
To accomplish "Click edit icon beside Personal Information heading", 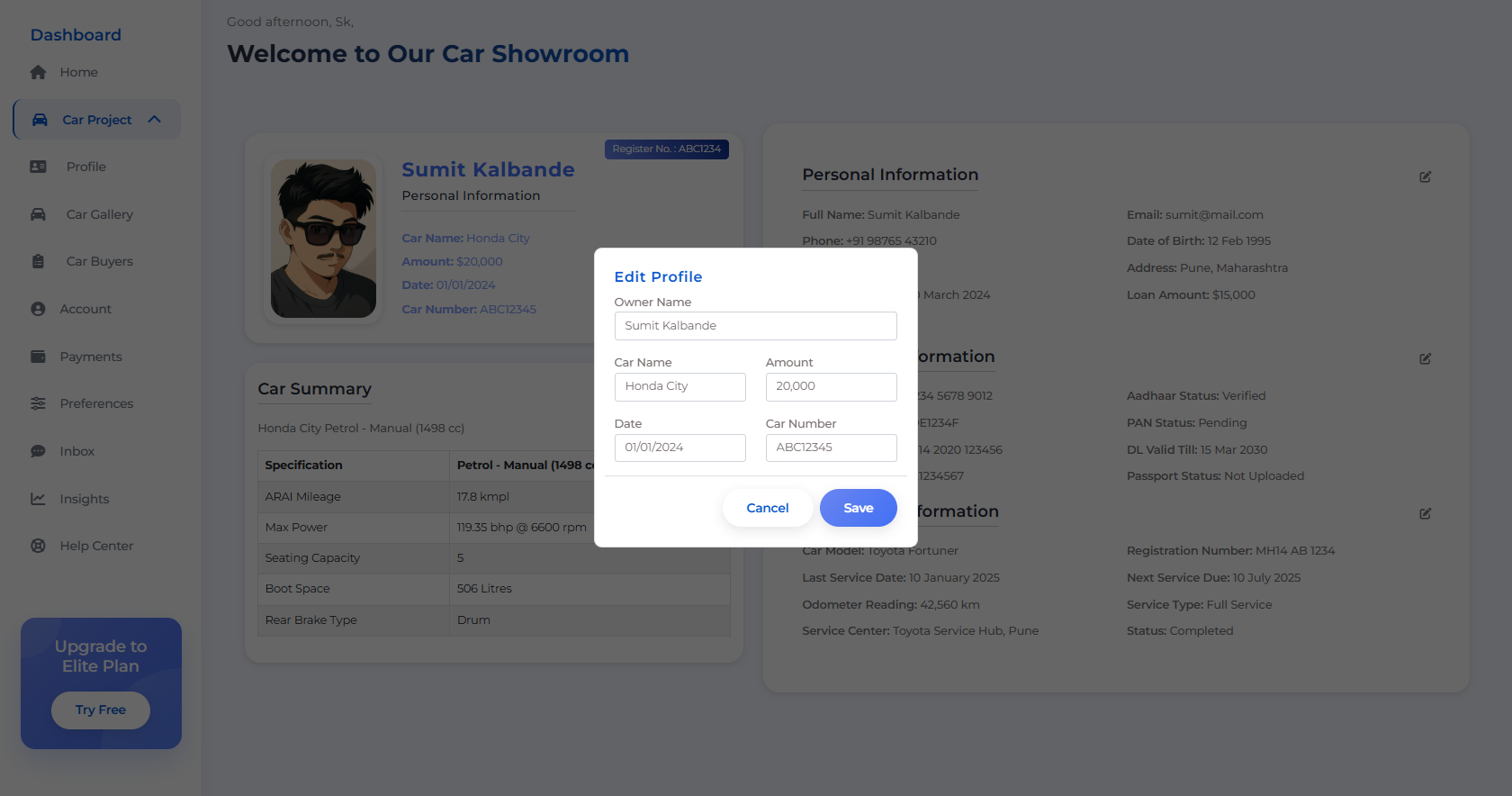I will [1426, 176].
